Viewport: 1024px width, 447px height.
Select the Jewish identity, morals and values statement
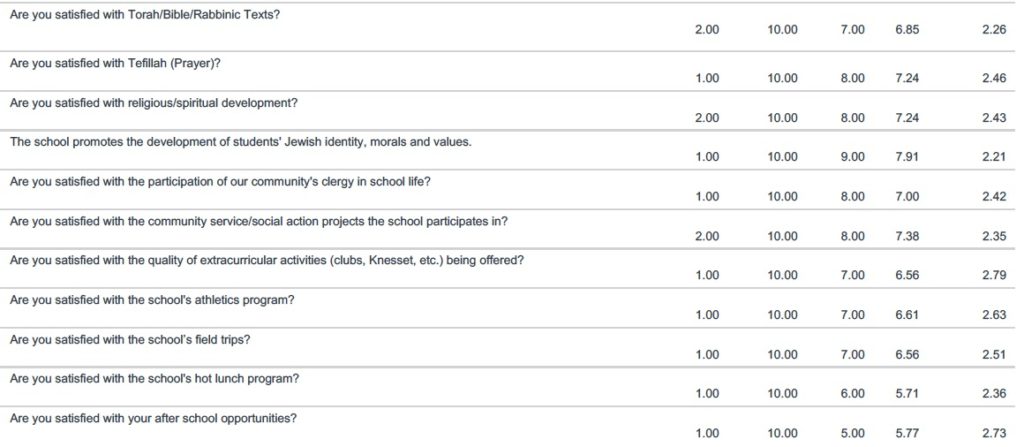240,142
